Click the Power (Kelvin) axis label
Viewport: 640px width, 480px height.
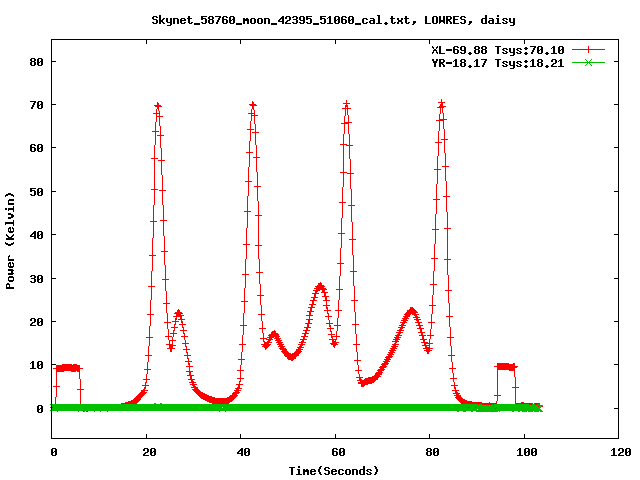(10, 240)
